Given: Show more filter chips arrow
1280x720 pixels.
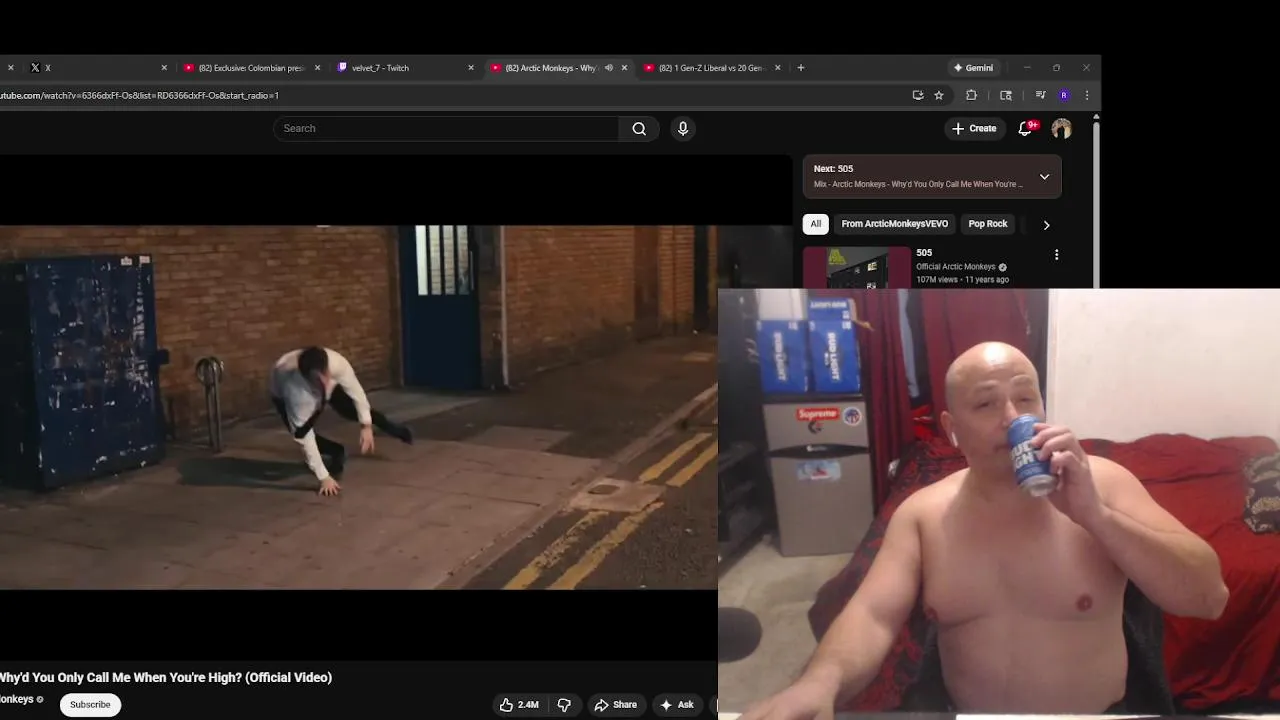Looking at the screenshot, I should point(1047,225).
